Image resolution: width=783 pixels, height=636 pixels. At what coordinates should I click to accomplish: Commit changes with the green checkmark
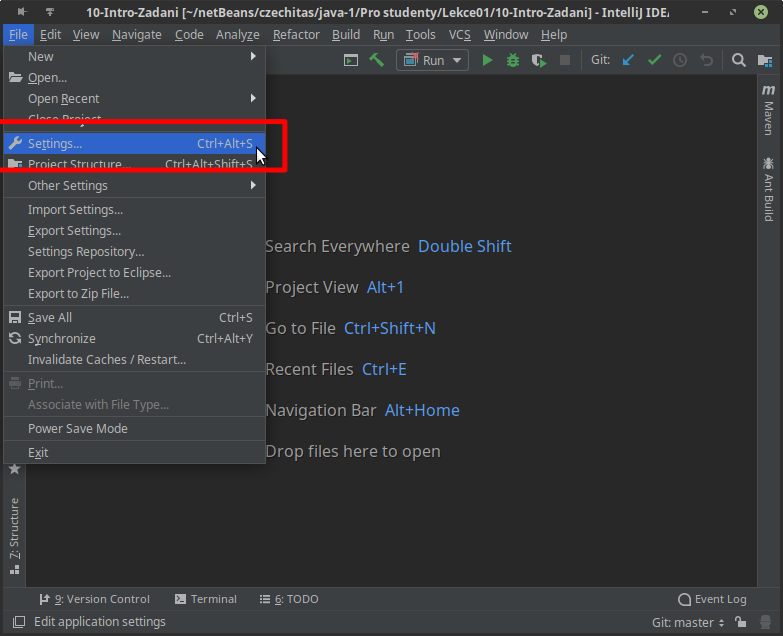click(654, 60)
